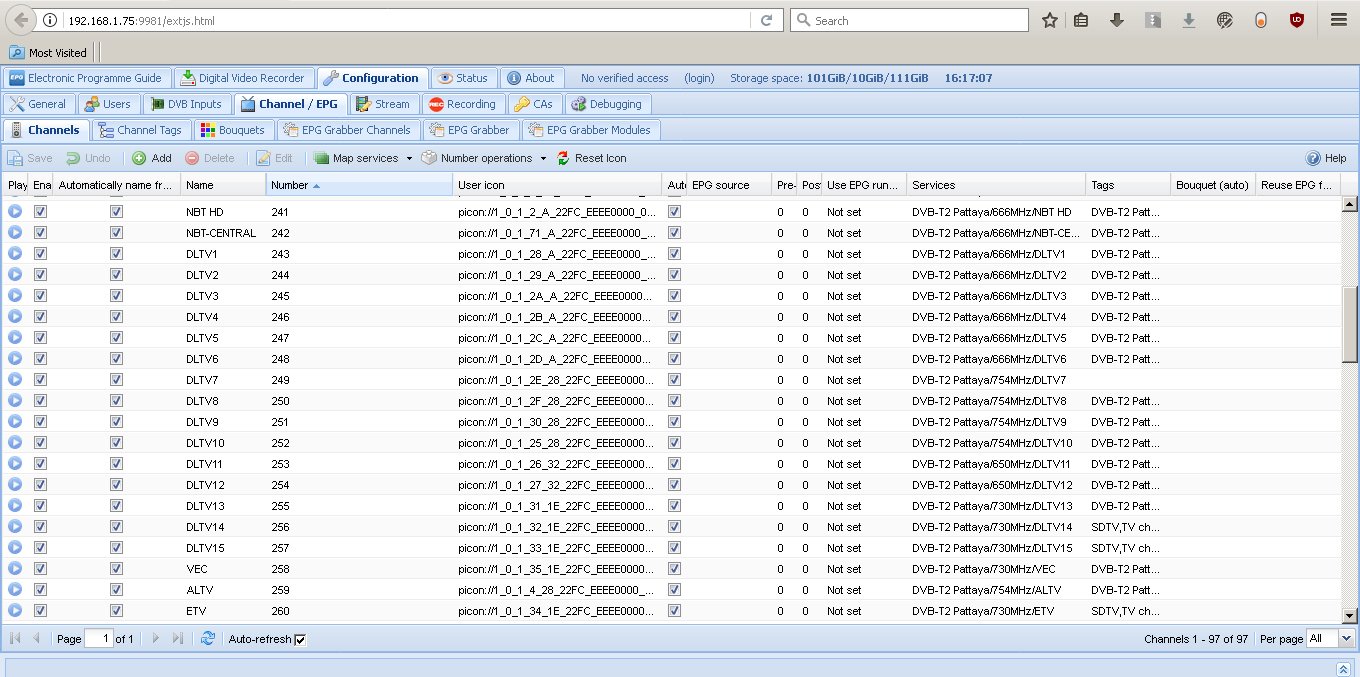Toggle auto name for ETV
Image resolution: width=1360 pixels, height=677 pixels.
pos(116,611)
